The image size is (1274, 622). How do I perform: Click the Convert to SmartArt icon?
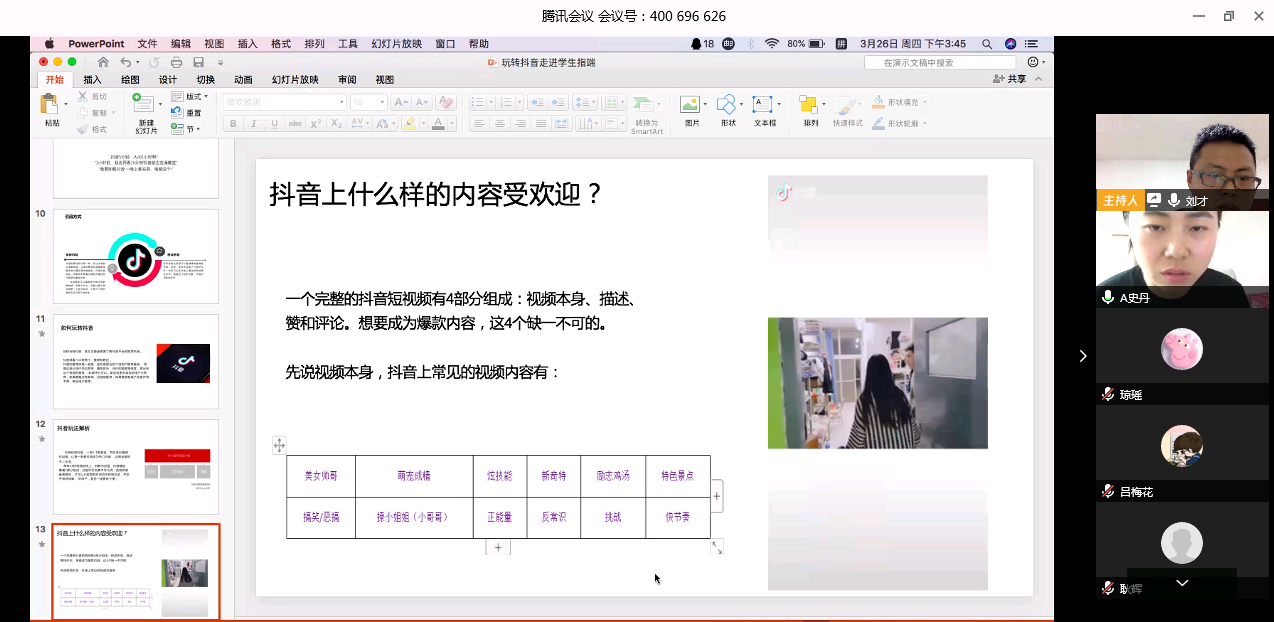point(646,106)
